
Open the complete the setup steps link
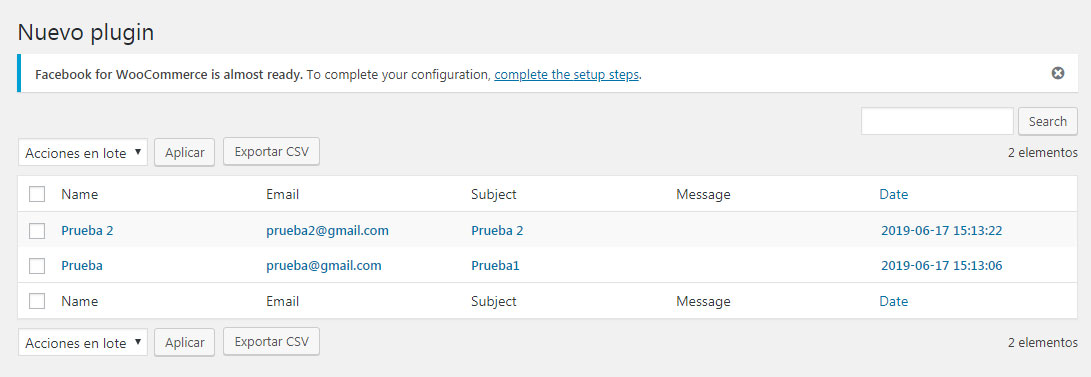(x=566, y=74)
